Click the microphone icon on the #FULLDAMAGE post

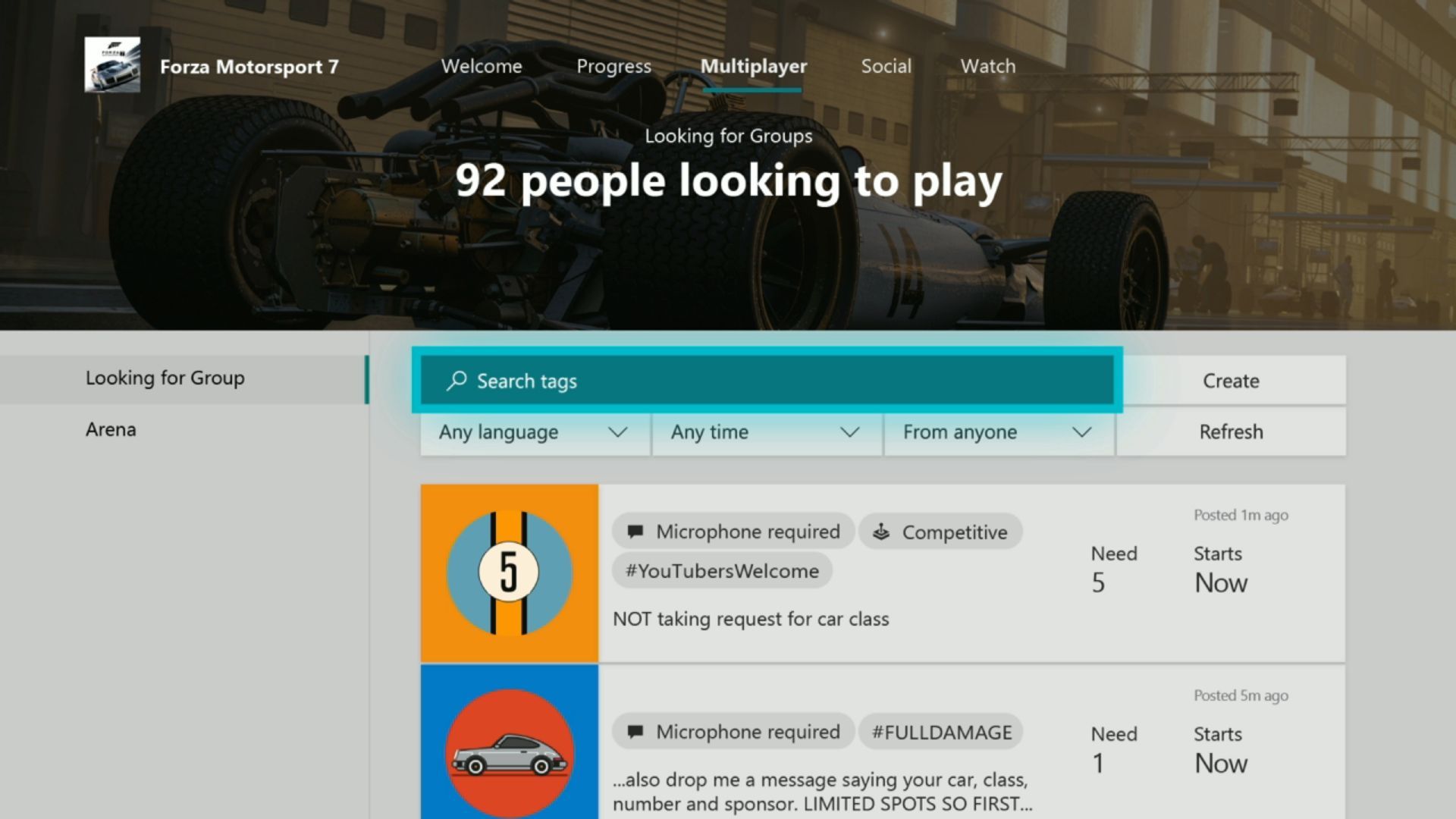pyautogui.click(x=635, y=732)
